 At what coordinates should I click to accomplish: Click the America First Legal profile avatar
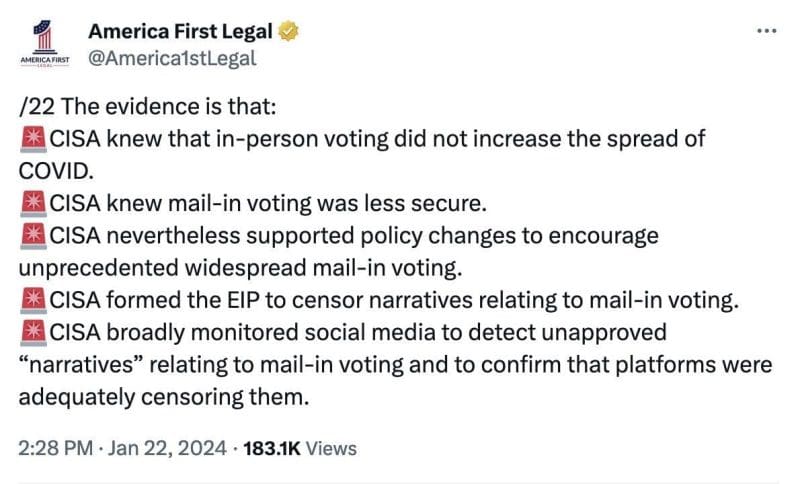[41, 44]
